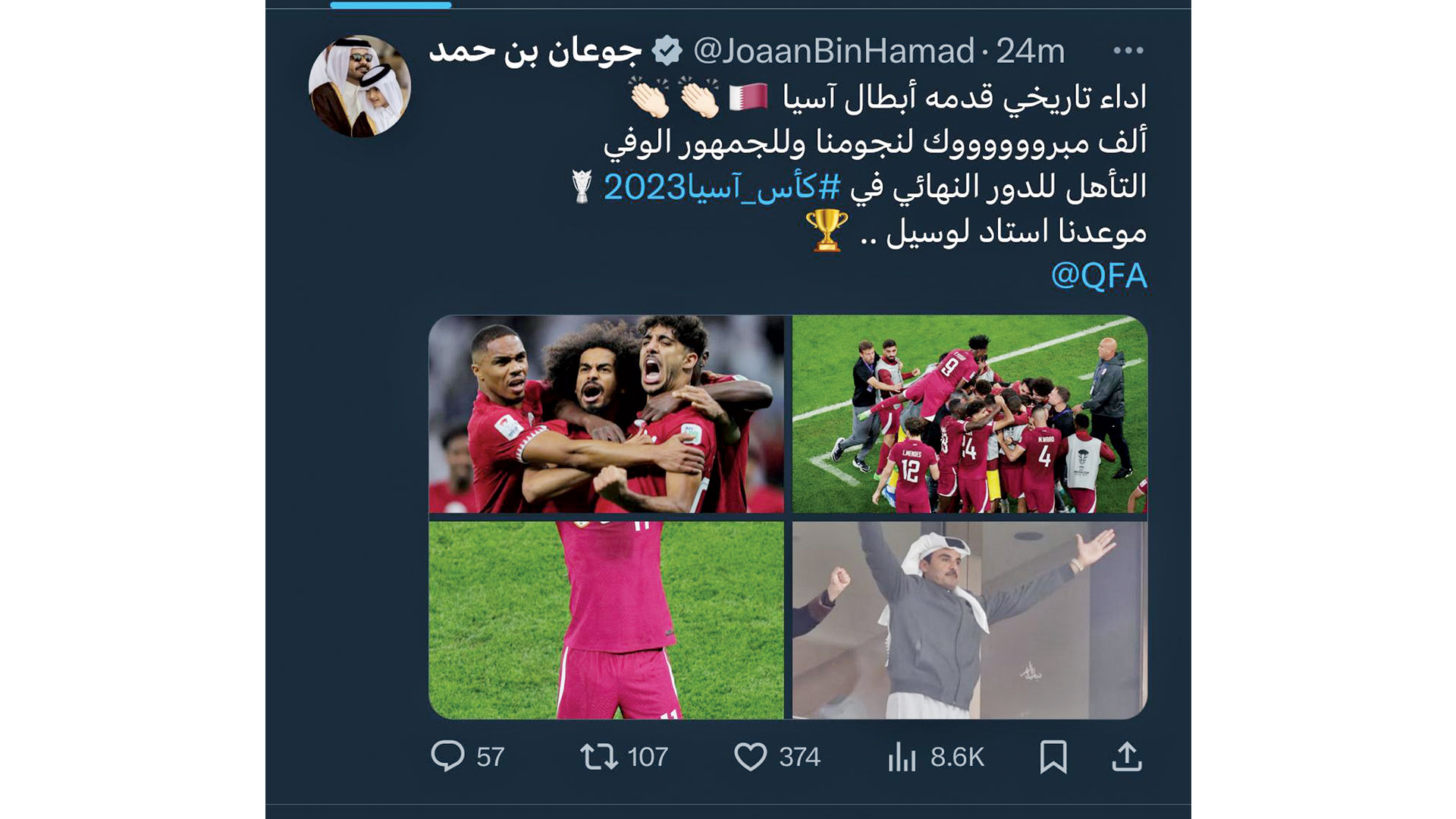Viewport: 1456px width, 819px height.
Task: Open the @QFA mention link
Action: coord(1099,275)
